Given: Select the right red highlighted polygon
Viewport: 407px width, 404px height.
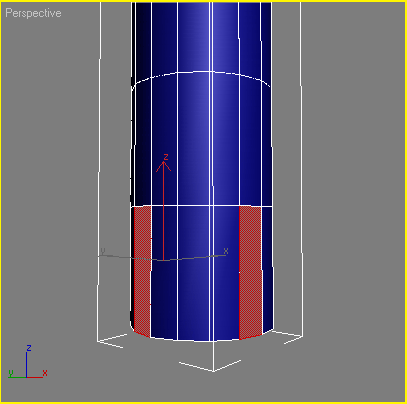Looking at the screenshot, I should click(x=250, y=272).
